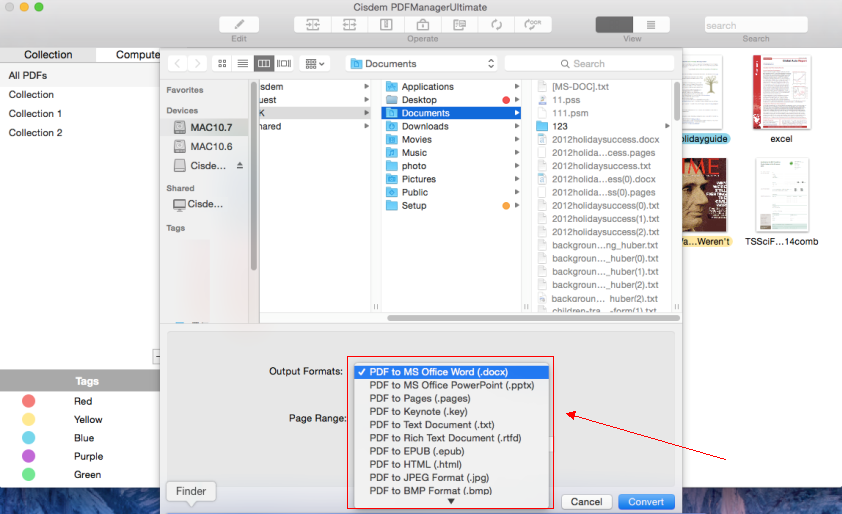Choose PDF to Pages (.pages)
The height and width of the screenshot is (514, 842).
point(452,399)
